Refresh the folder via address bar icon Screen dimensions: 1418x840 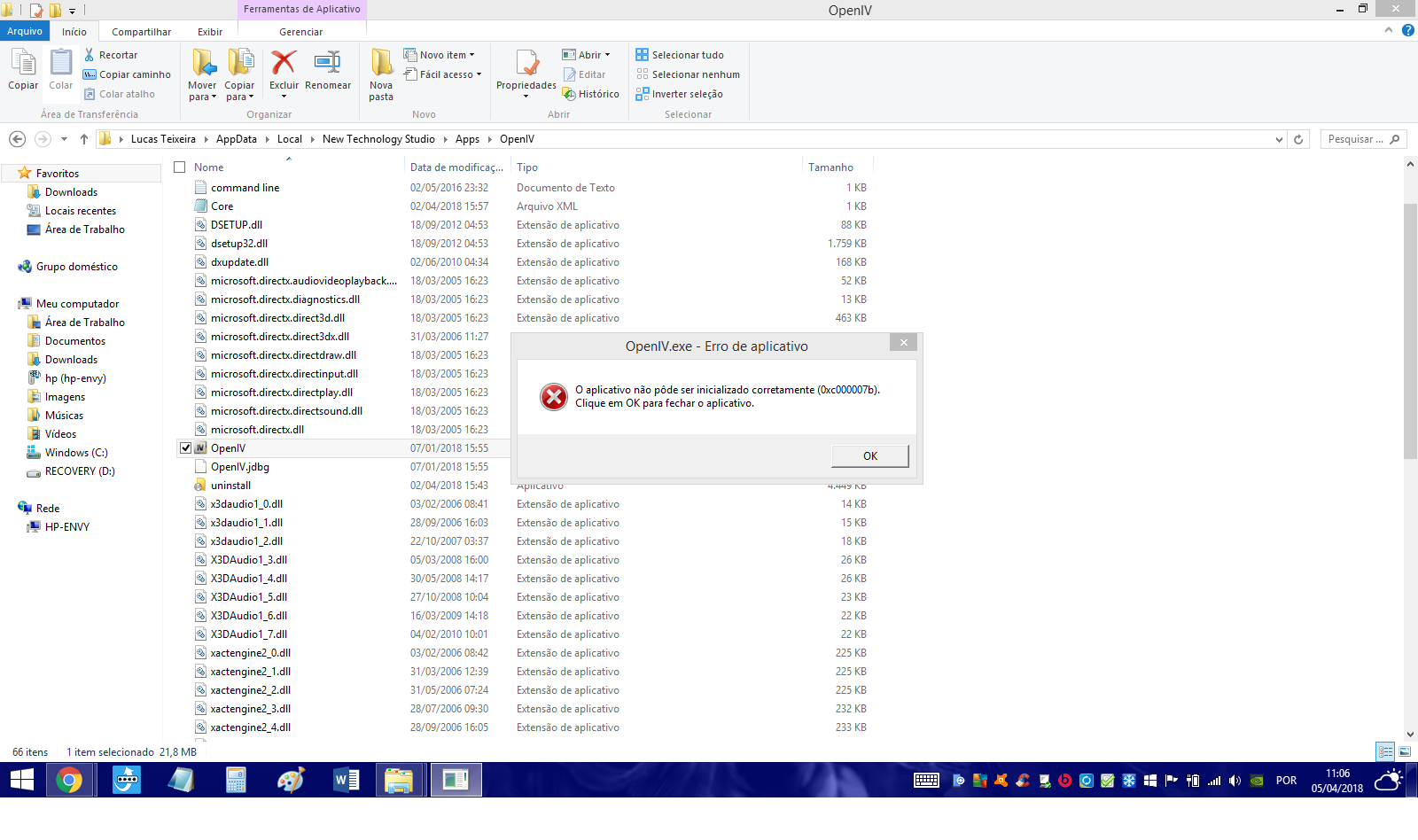[1298, 139]
